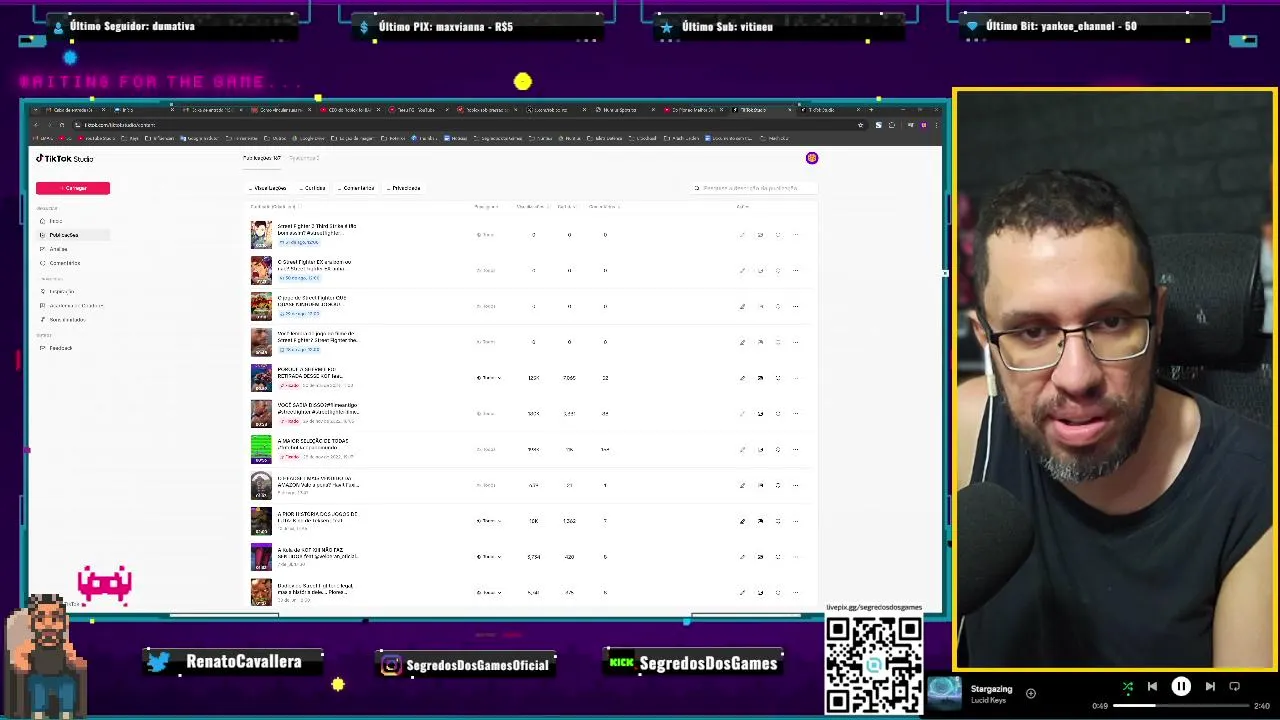Click the SegredosDosGames Kick label
The width and height of the screenshot is (1280, 720).
pyautogui.click(x=693, y=663)
